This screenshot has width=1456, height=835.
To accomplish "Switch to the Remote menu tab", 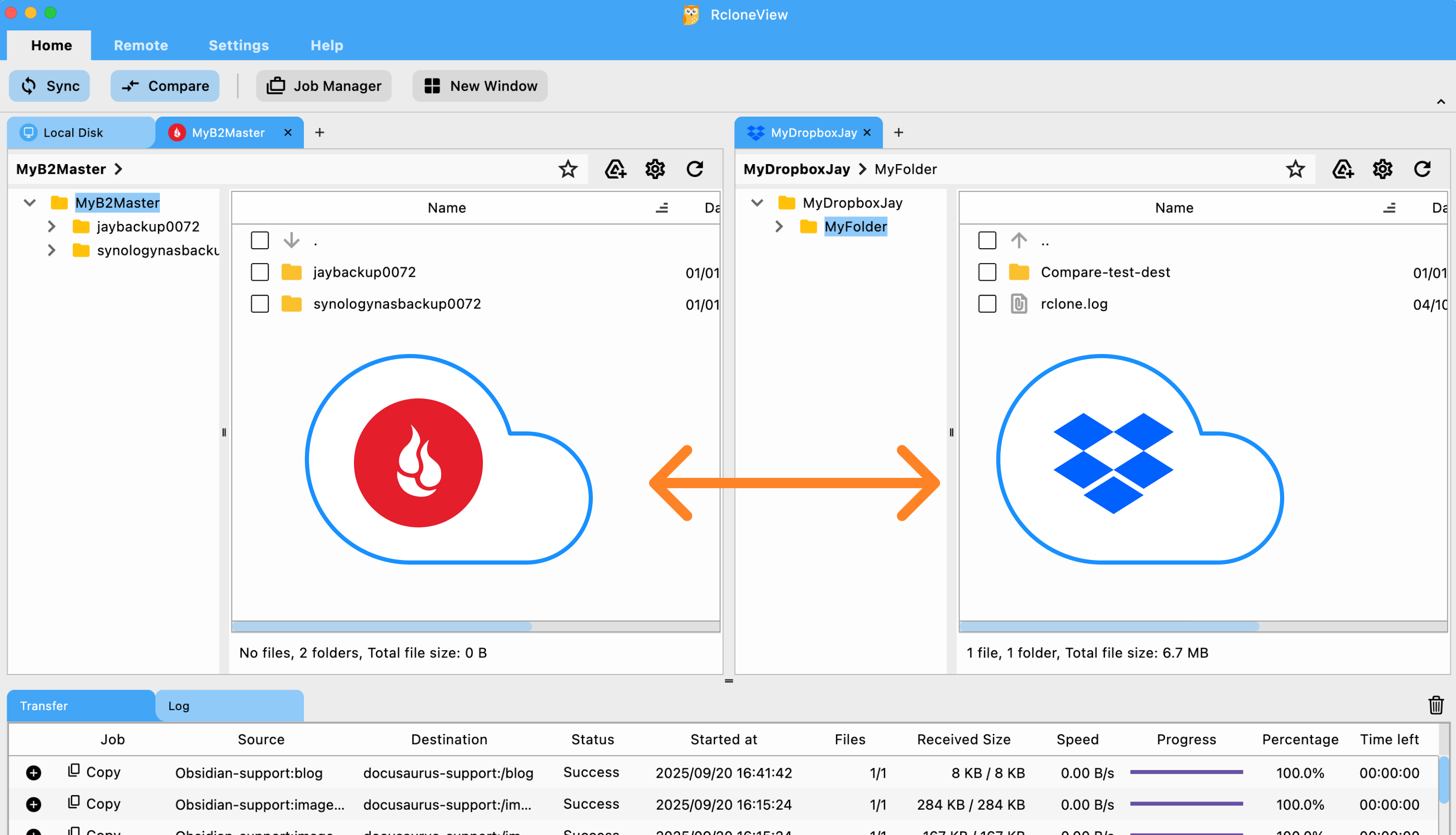I will 140,45.
